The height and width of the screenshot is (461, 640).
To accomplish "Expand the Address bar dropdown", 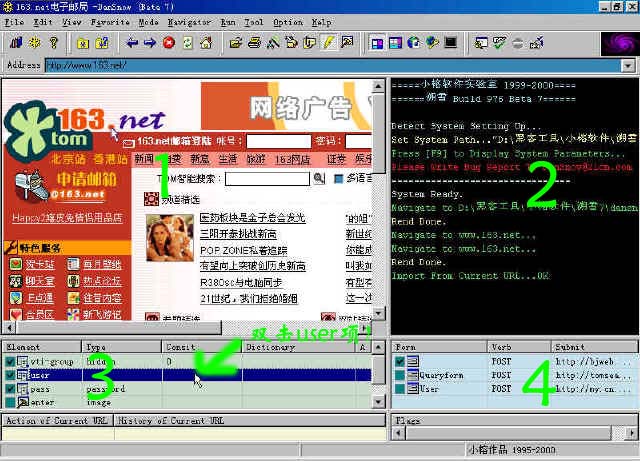I will click(x=628, y=65).
